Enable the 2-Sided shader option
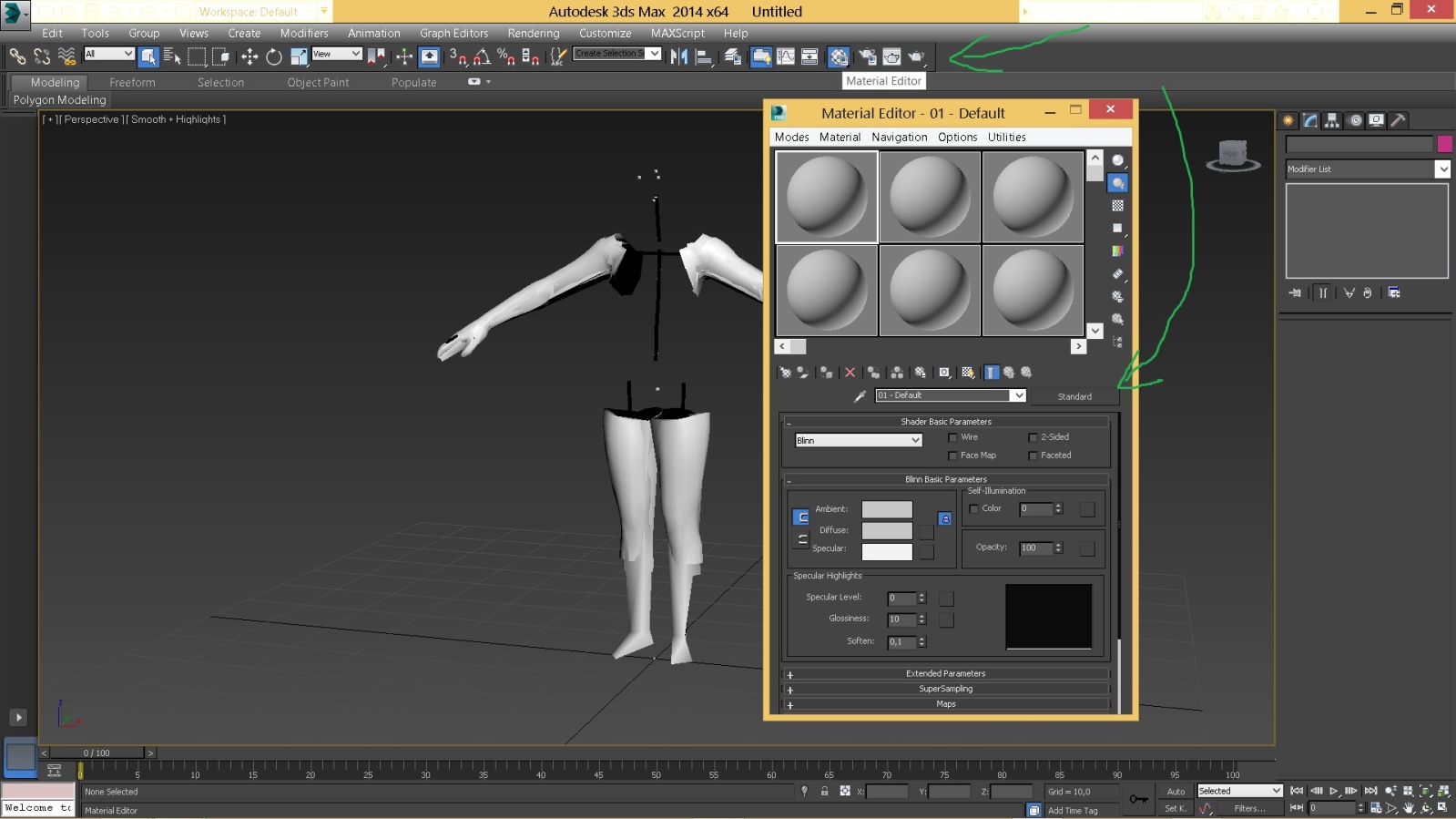Screen dimensions: 1456x819 pos(1033,437)
